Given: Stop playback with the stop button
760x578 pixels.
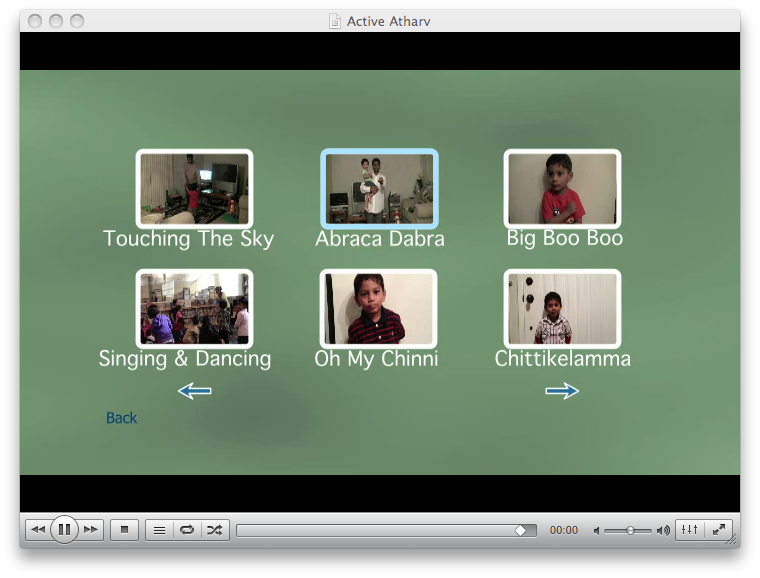Looking at the screenshot, I should (x=125, y=530).
